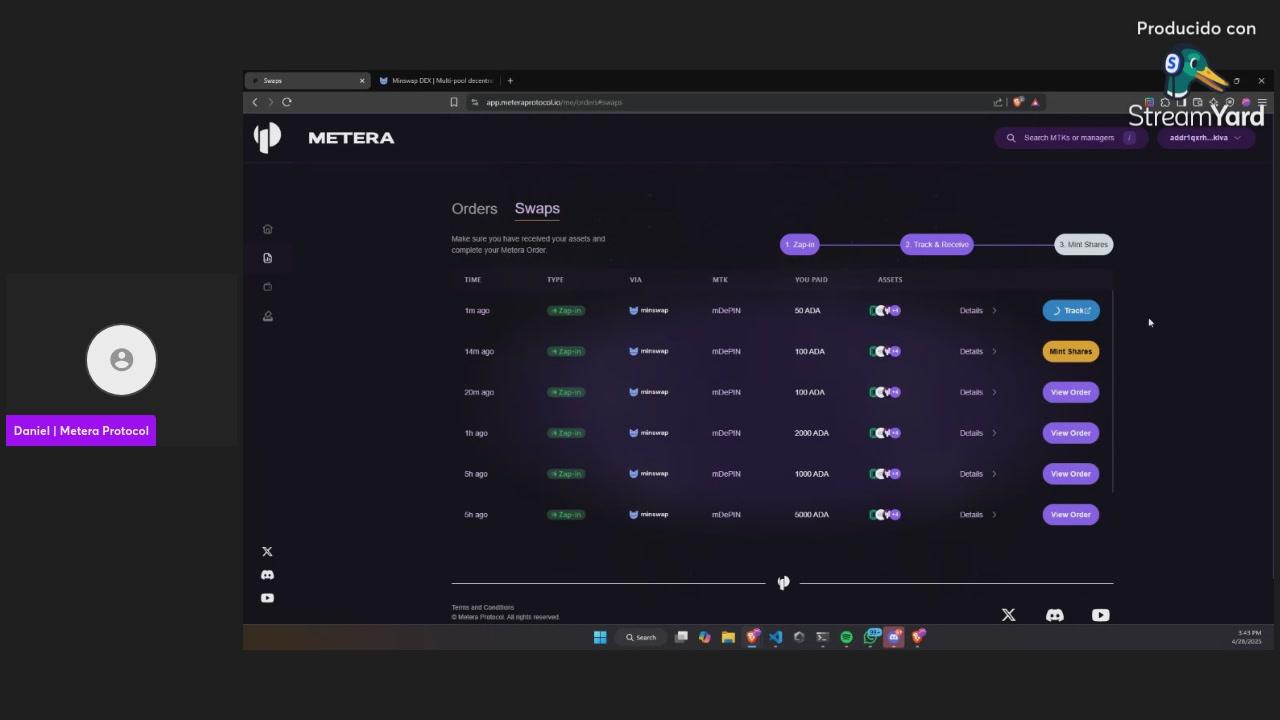Reload the page with the refresh icon
The image size is (1280, 720).
(287, 102)
